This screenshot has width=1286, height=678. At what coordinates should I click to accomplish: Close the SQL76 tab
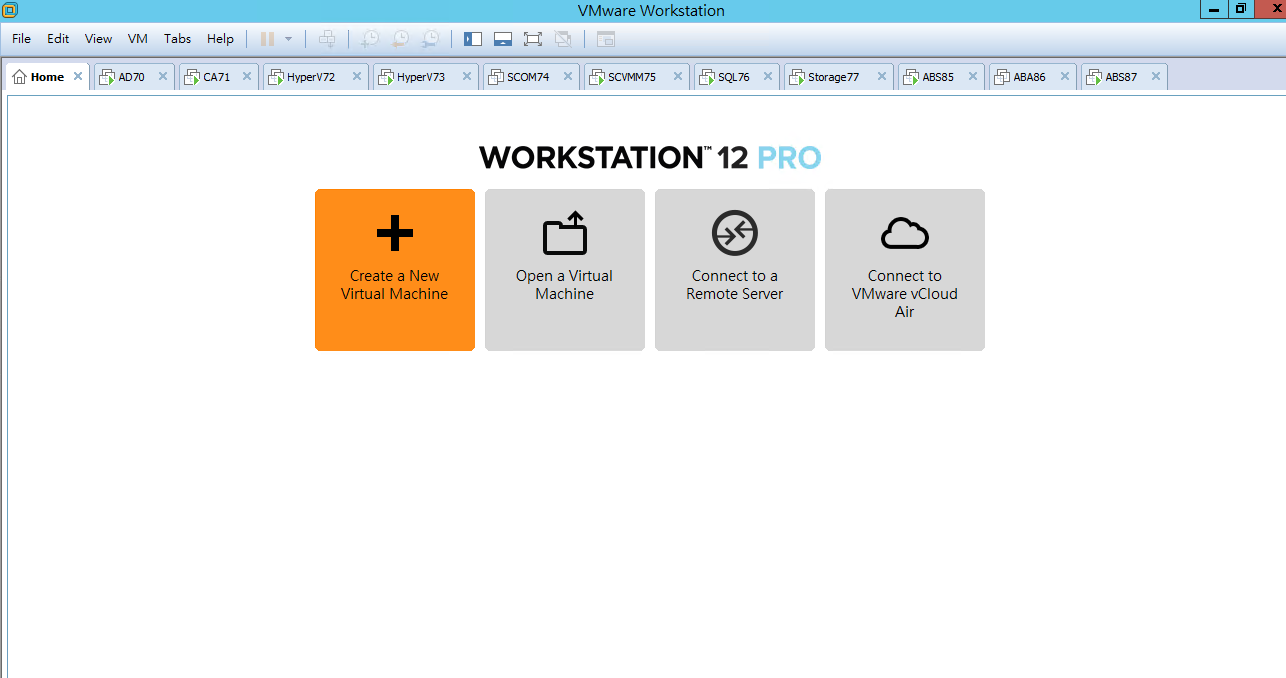768,76
